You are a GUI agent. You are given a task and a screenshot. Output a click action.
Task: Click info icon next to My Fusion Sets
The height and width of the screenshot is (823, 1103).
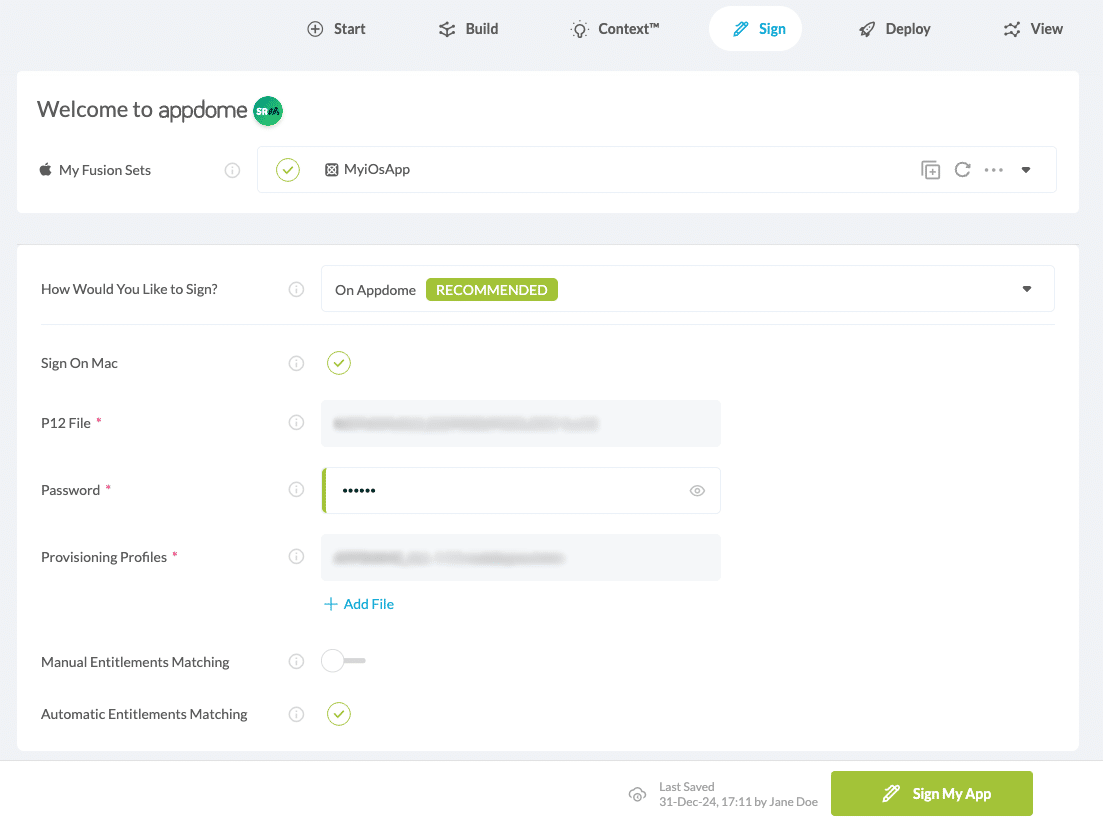232,170
